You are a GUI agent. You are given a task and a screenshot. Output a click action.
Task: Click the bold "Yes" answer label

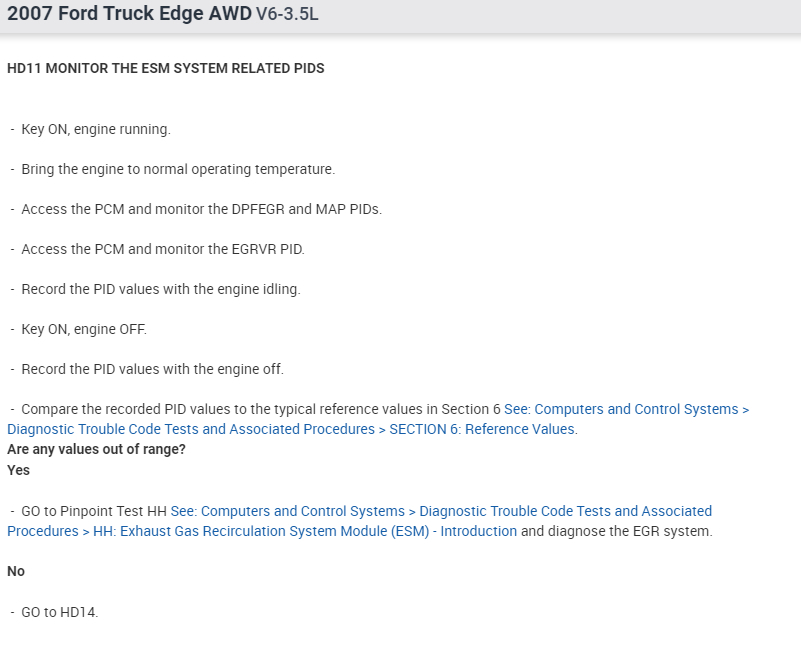pyautogui.click(x=18, y=470)
